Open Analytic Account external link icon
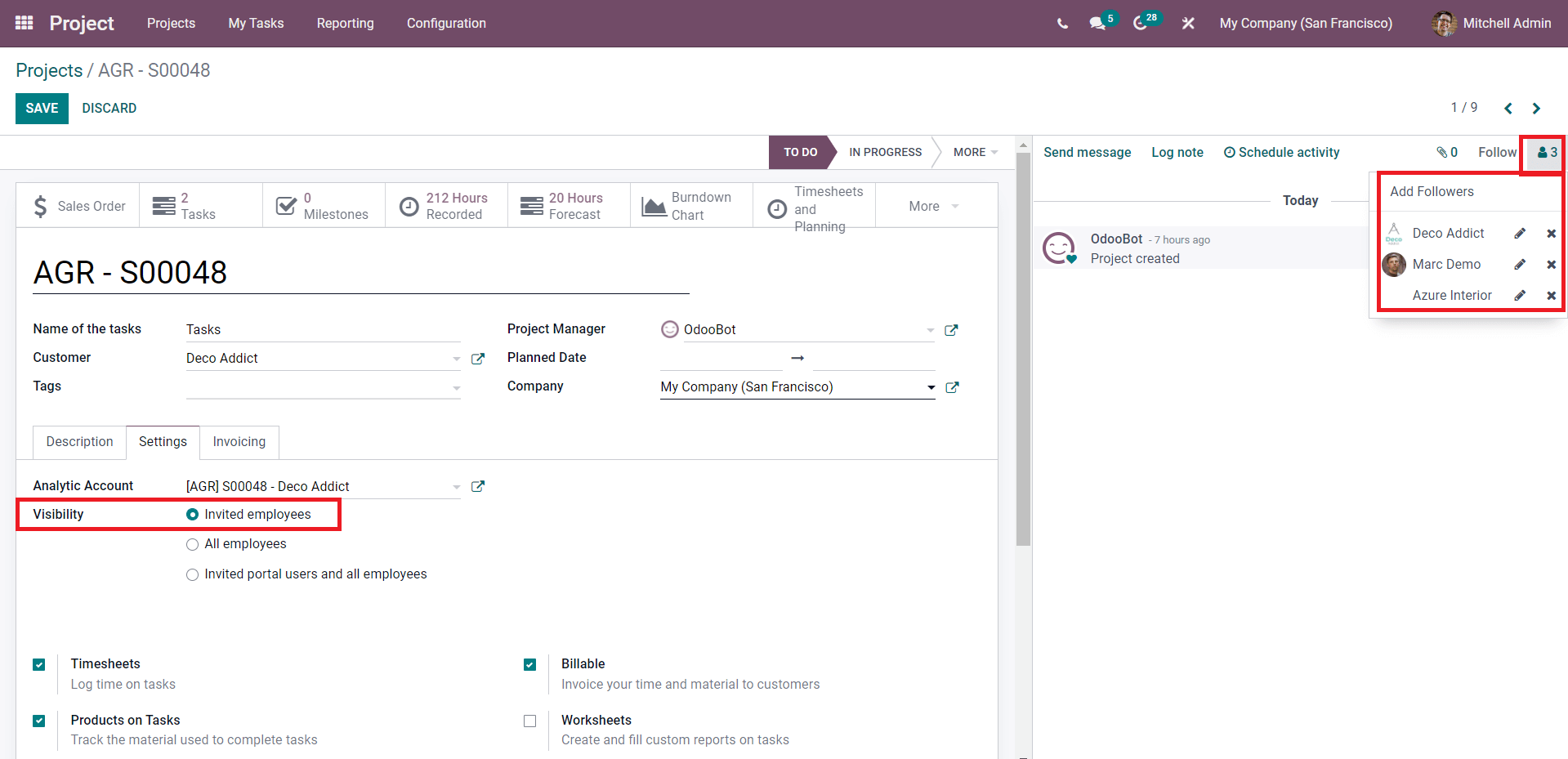 tap(478, 486)
